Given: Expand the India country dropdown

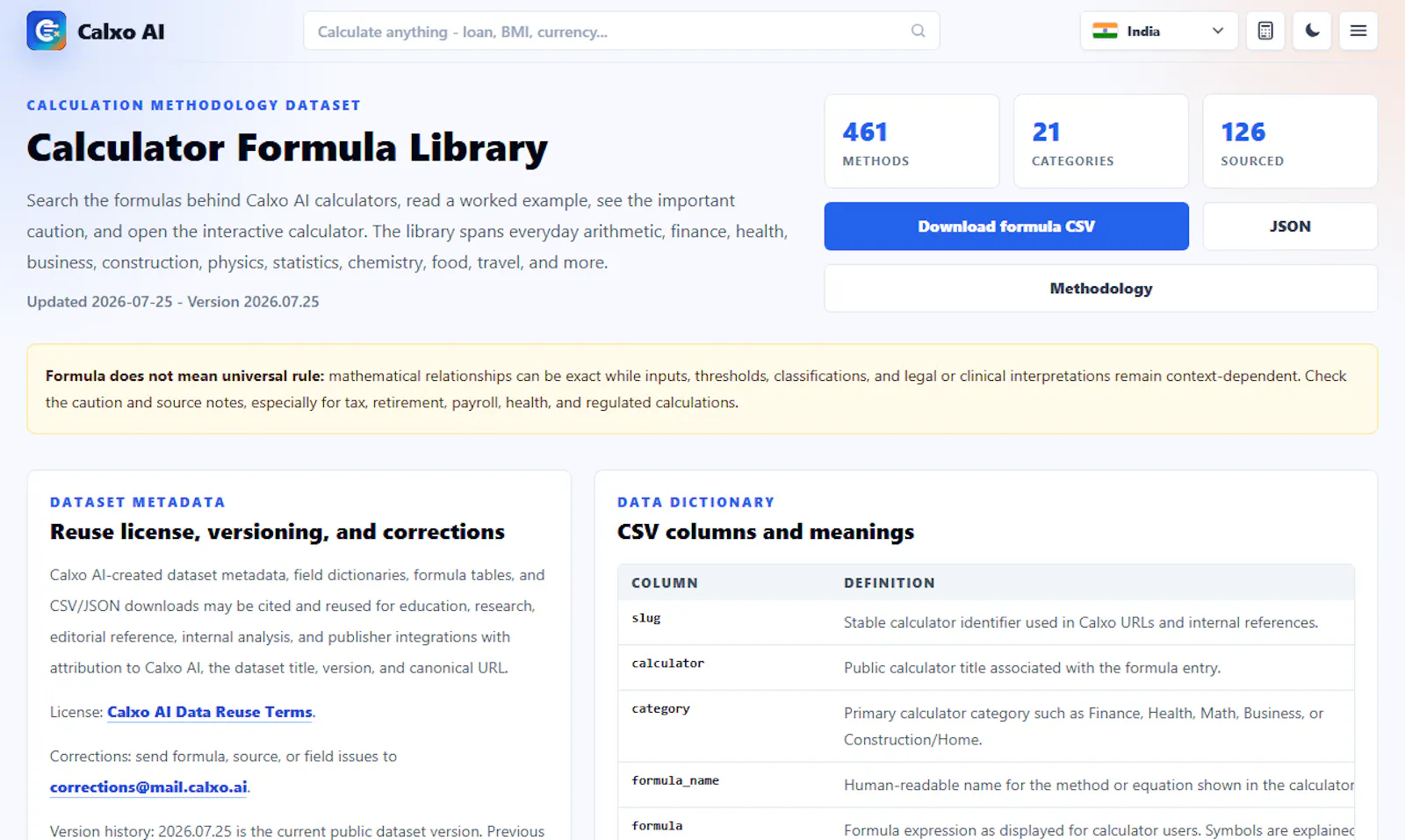Looking at the screenshot, I should point(1159,31).
